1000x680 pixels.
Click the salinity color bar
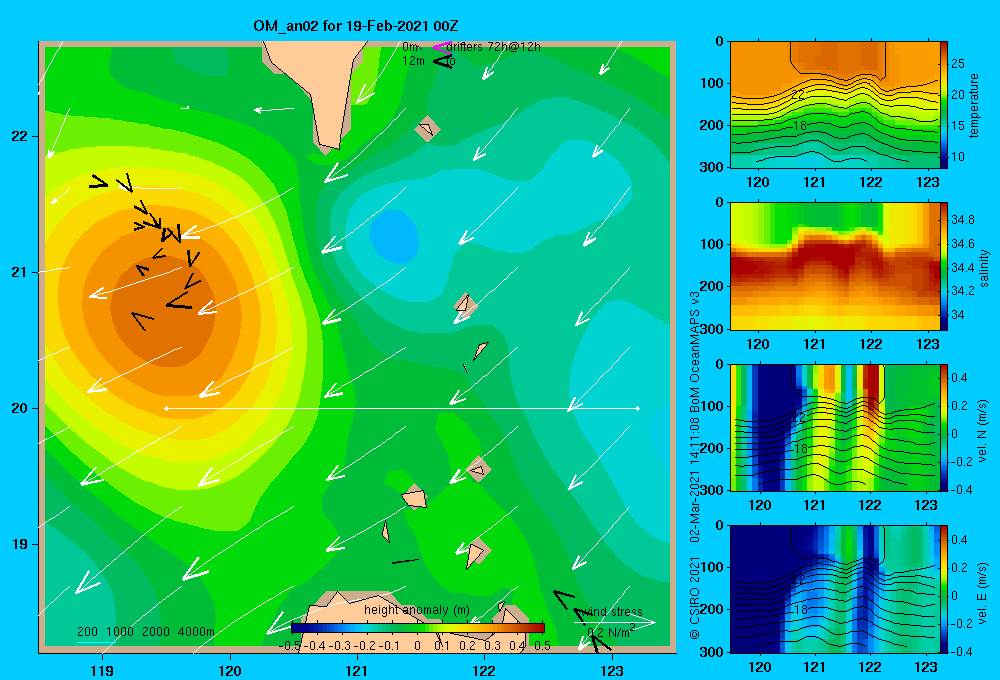(x=944, y=267)
